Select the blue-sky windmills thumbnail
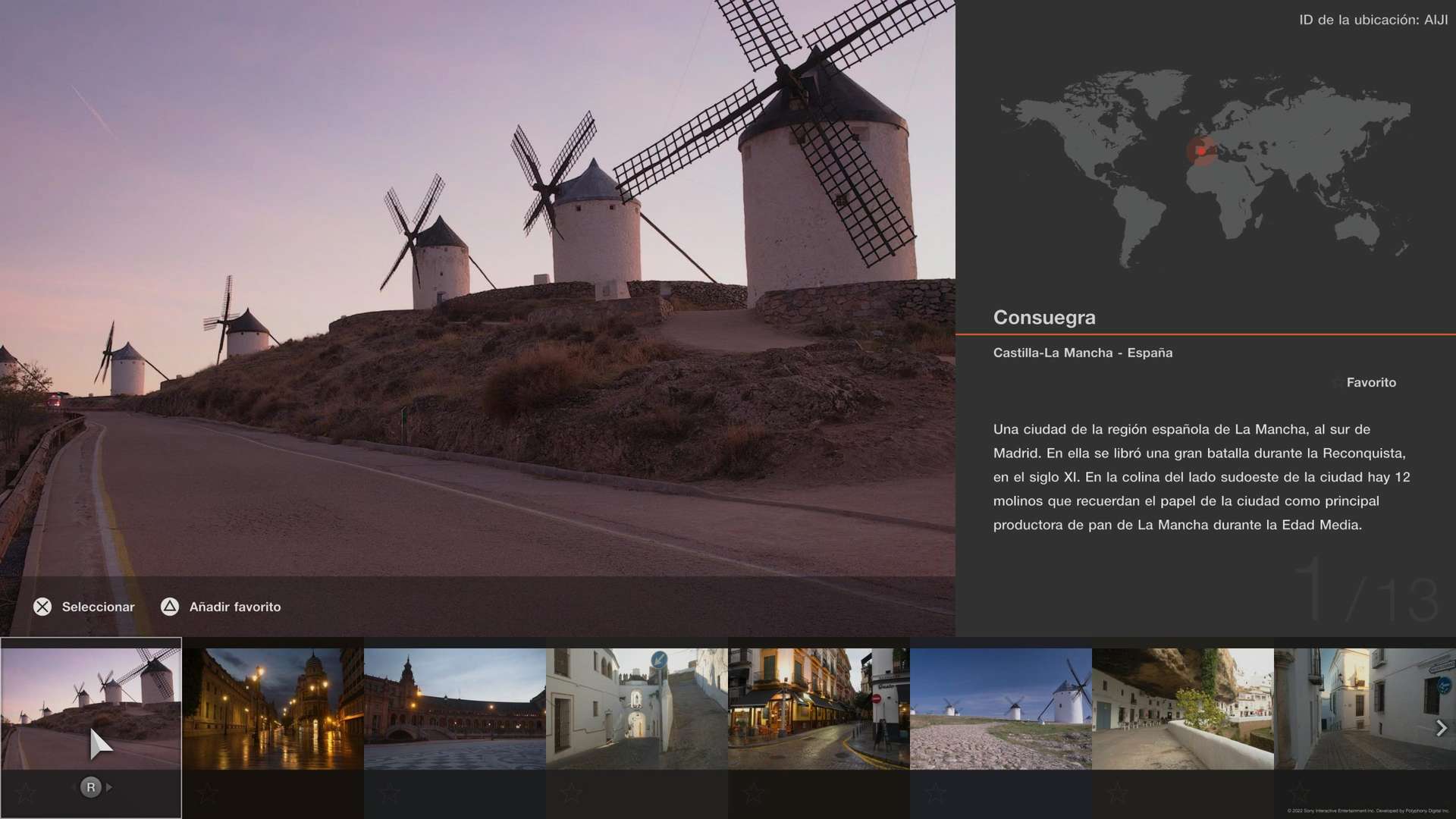Screen dimensions: 1456x819 click(1001, 709)
